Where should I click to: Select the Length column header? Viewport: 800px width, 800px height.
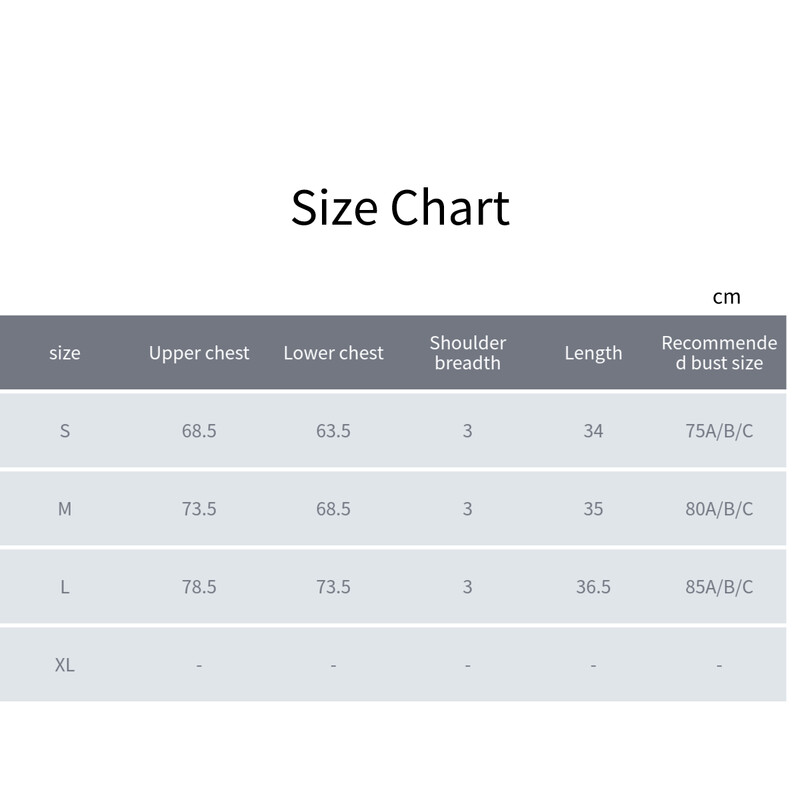tap(593, 353)
